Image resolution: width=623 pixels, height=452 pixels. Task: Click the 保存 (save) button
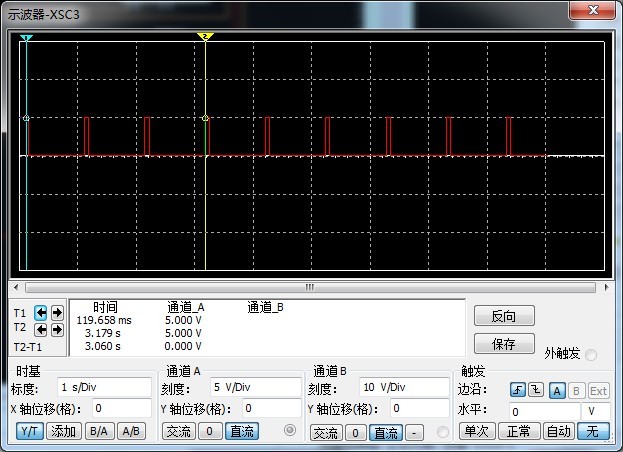point(504,344)
